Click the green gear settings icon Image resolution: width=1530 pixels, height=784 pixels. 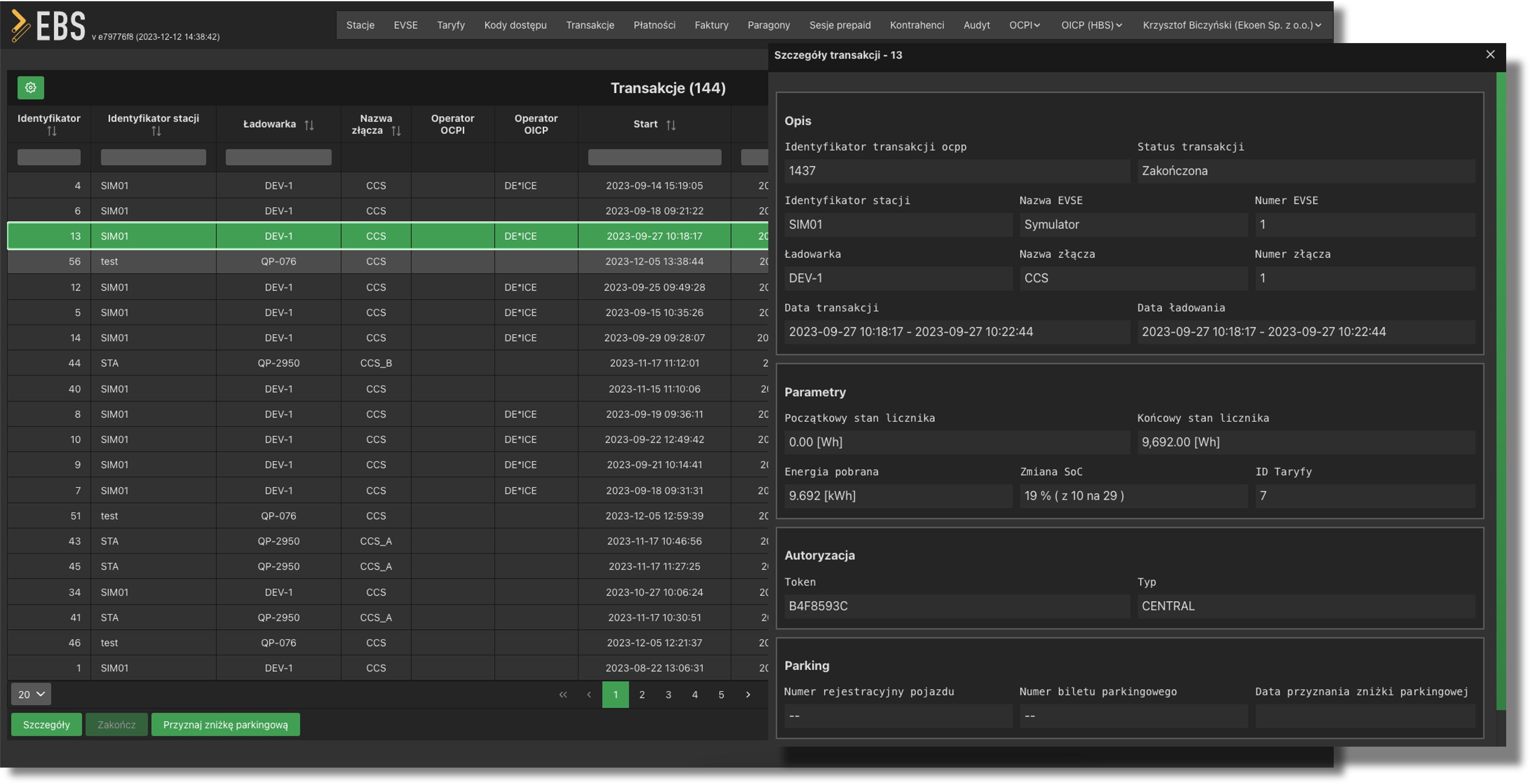30,88
